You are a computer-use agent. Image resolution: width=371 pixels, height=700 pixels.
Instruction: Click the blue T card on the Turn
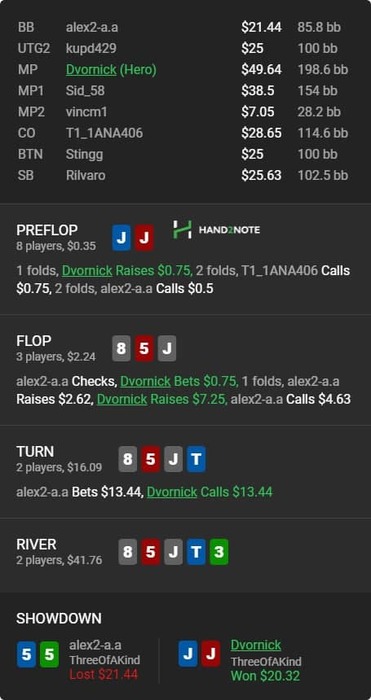point(196,459)
